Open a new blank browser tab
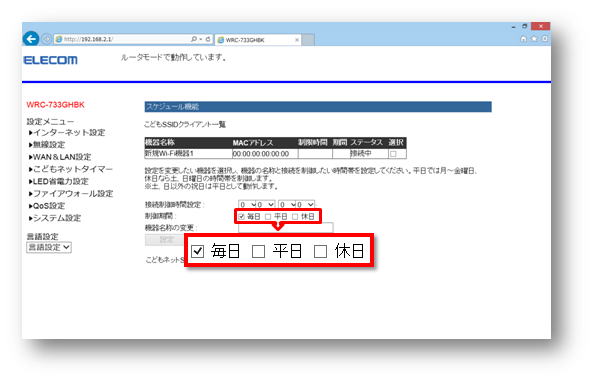 (308, 40)
